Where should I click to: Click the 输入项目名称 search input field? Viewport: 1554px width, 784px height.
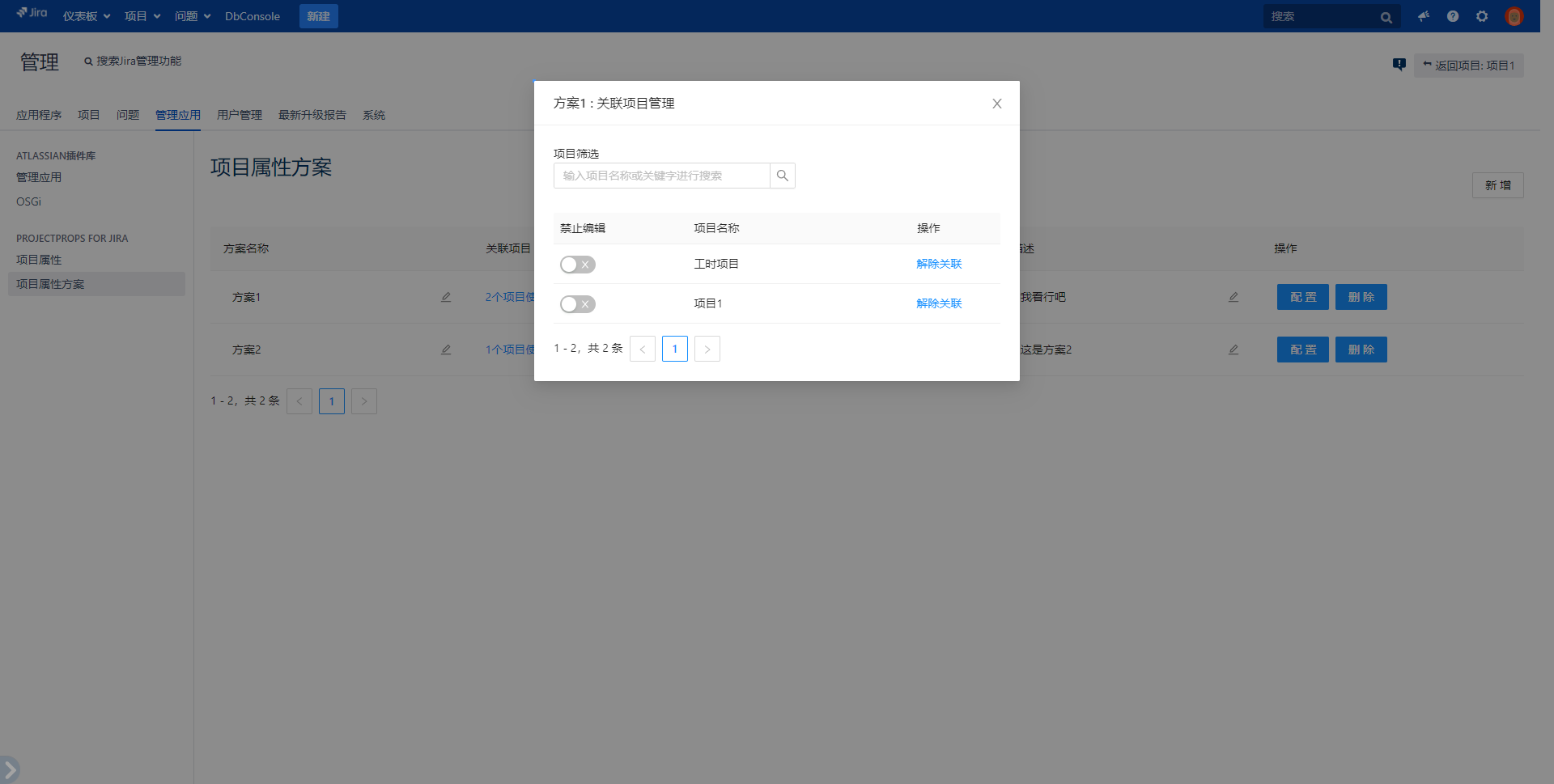[x=661, y=176]
